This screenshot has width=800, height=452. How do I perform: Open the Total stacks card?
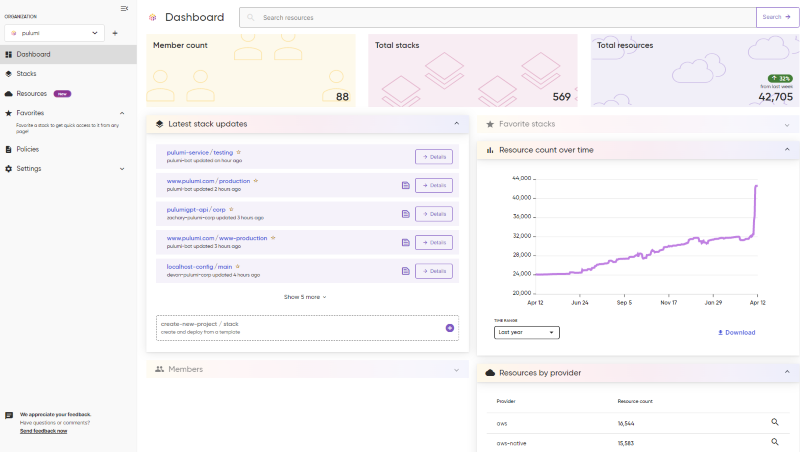[473, 70]
